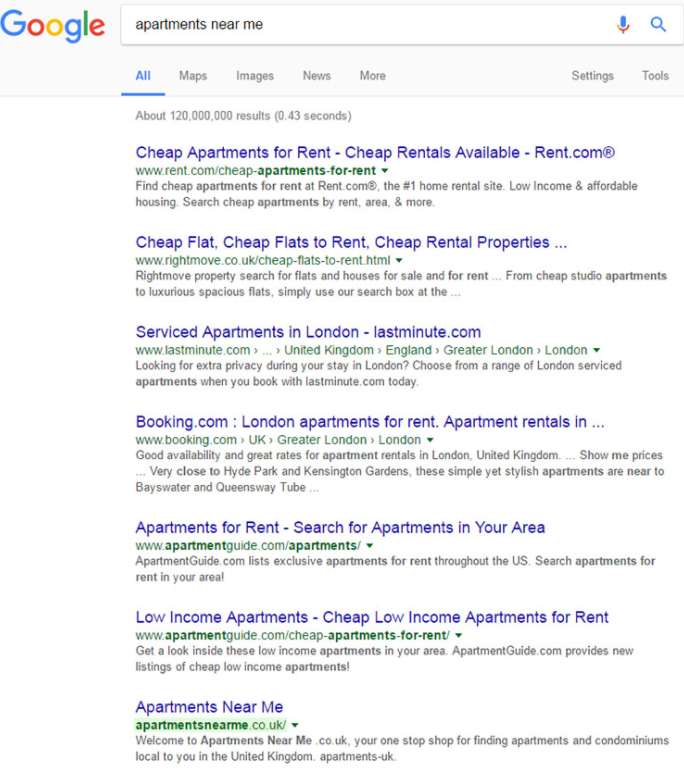Open 'Low Income Apartments' result link
The image size is (684, 770).
click(372, 617)
